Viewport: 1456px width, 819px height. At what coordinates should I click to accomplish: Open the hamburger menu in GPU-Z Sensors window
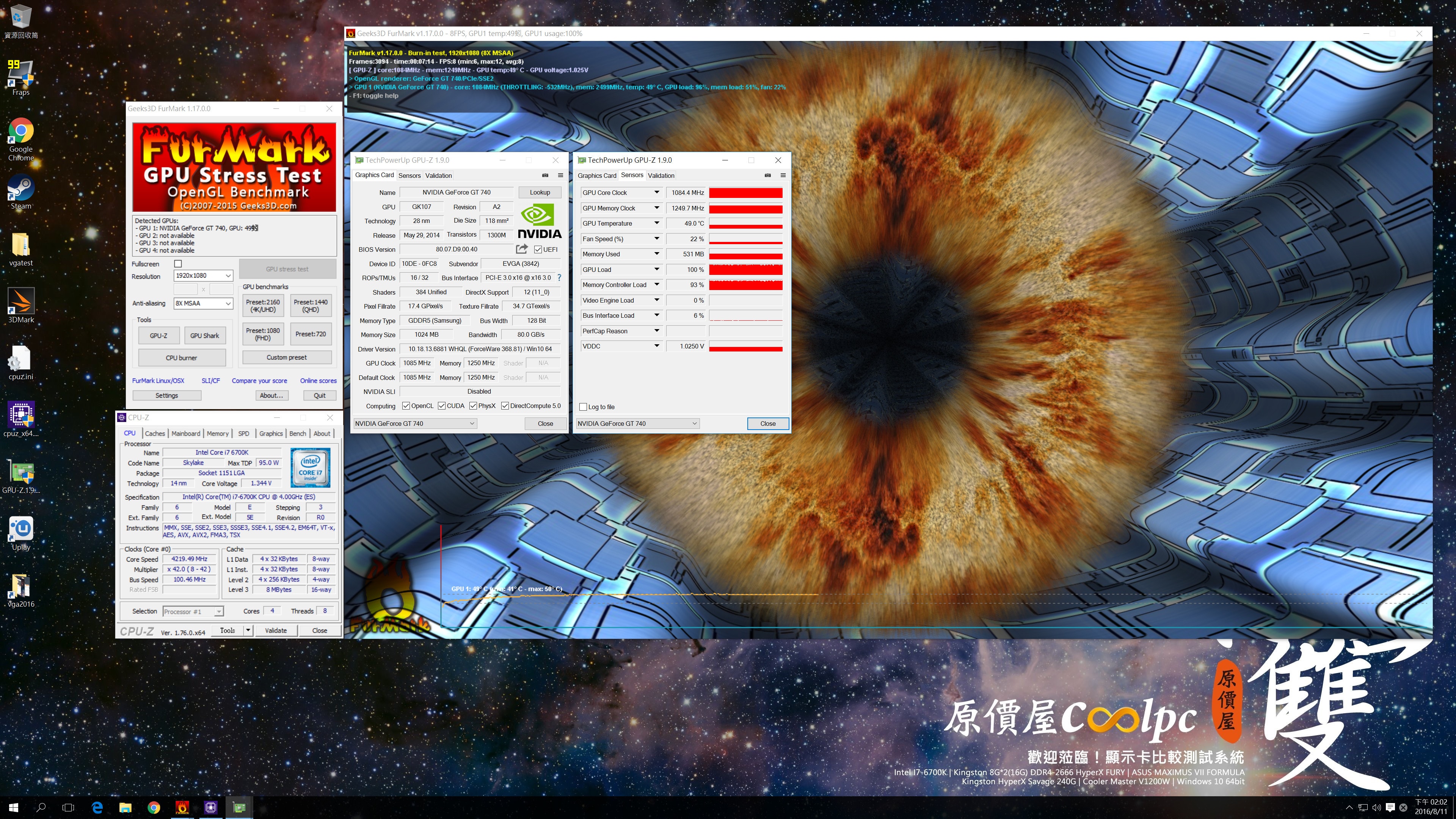point(783,175)
